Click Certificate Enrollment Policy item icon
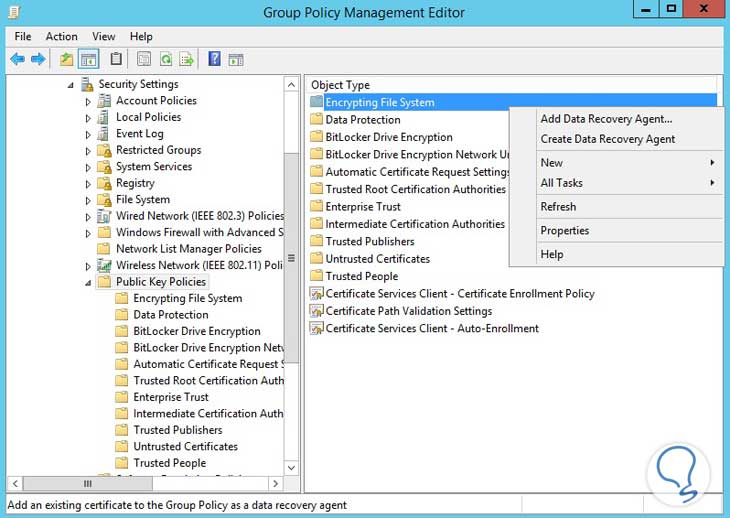Viewport: 730px width, 518px height. pos(317,294)
